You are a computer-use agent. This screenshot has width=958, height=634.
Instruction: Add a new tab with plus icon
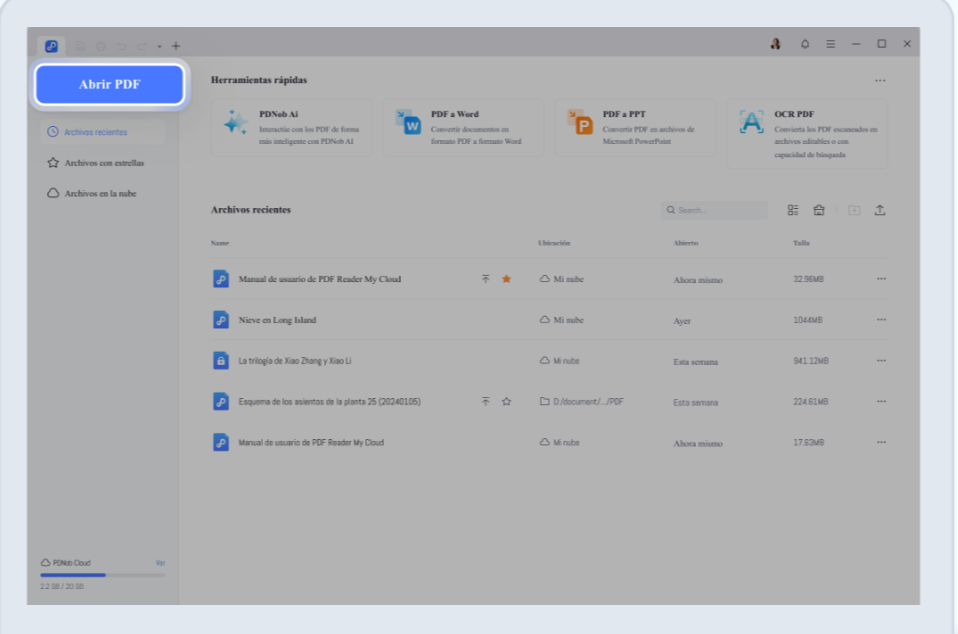pos(176,46)
